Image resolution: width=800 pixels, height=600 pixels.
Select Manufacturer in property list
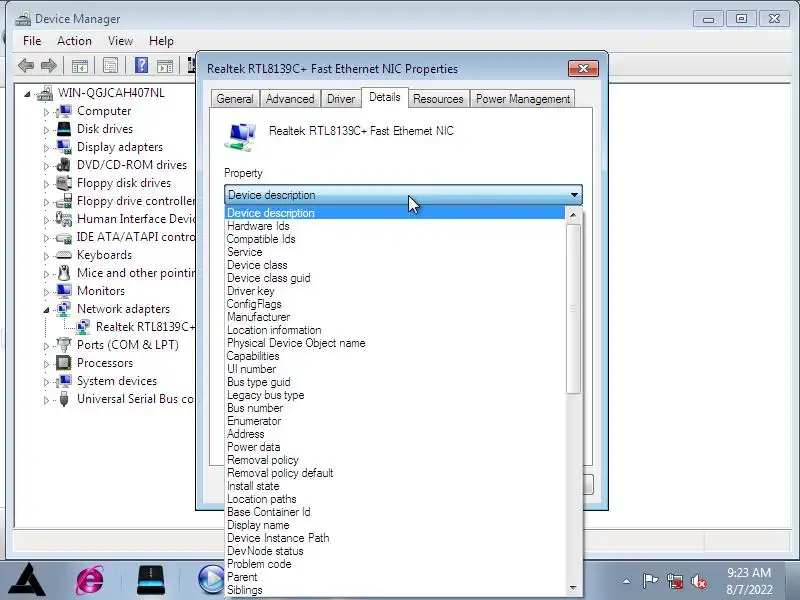click(x=395, y=317)
